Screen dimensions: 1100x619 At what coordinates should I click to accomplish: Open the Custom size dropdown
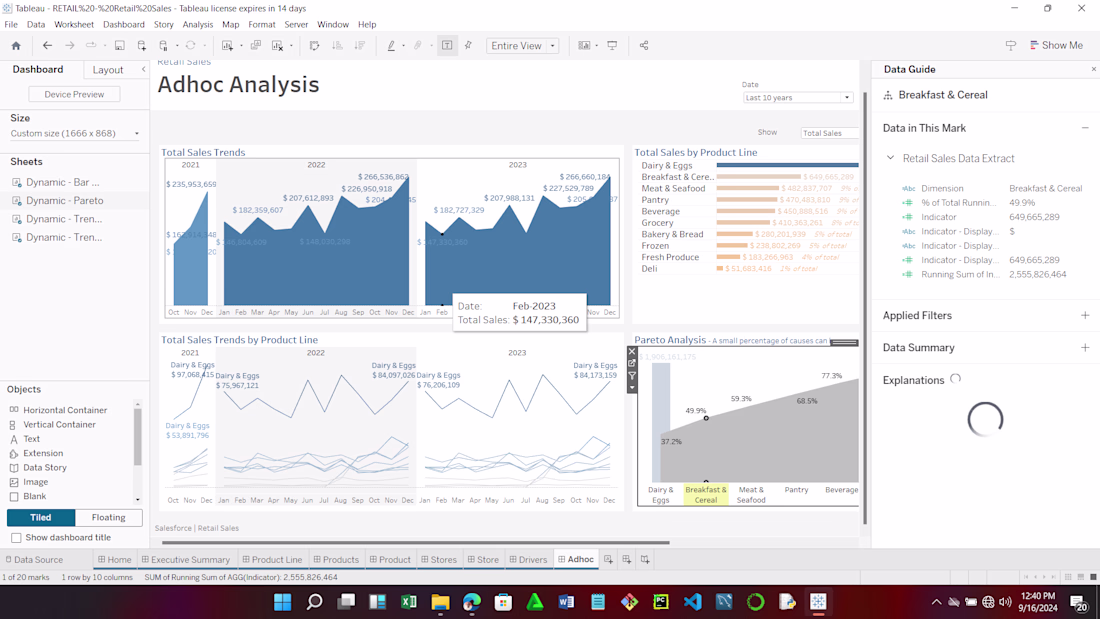click(74, 133)
